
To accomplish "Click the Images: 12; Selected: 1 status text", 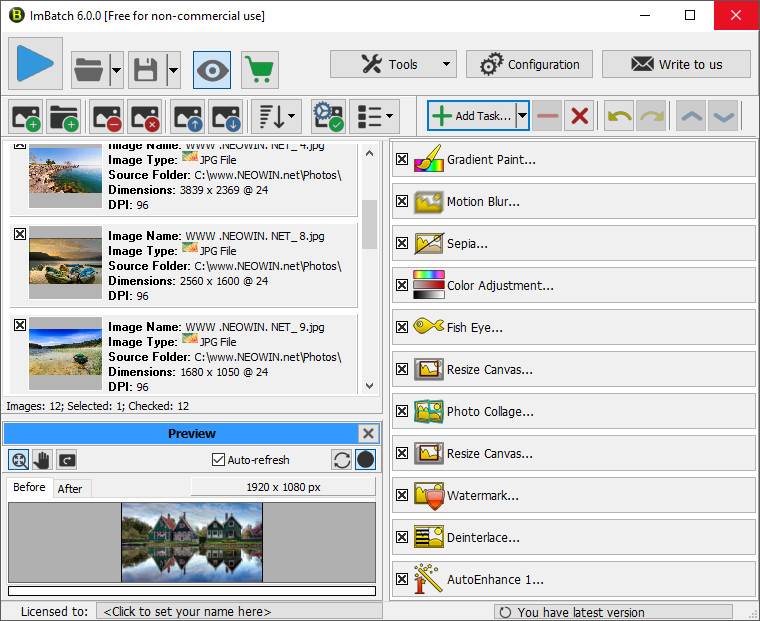I will [x=97, y=406].
